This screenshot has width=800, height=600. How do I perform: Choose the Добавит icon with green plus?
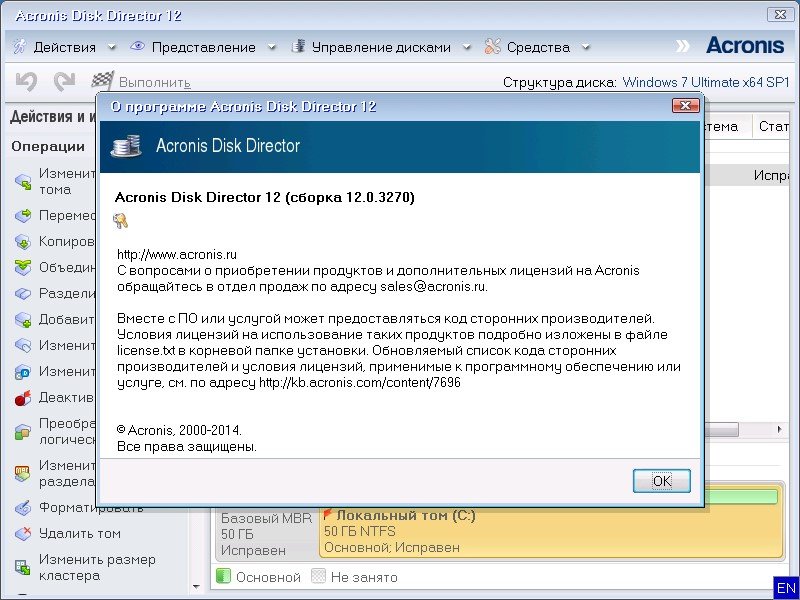pos(23,319)
